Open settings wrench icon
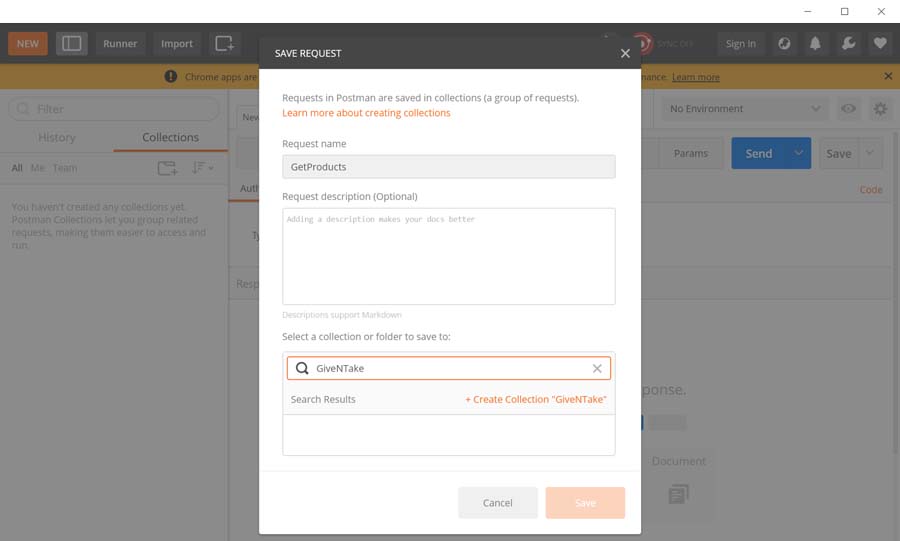This screenshot has width=900, height=541. pyautogui.click(x=848, y=44)
